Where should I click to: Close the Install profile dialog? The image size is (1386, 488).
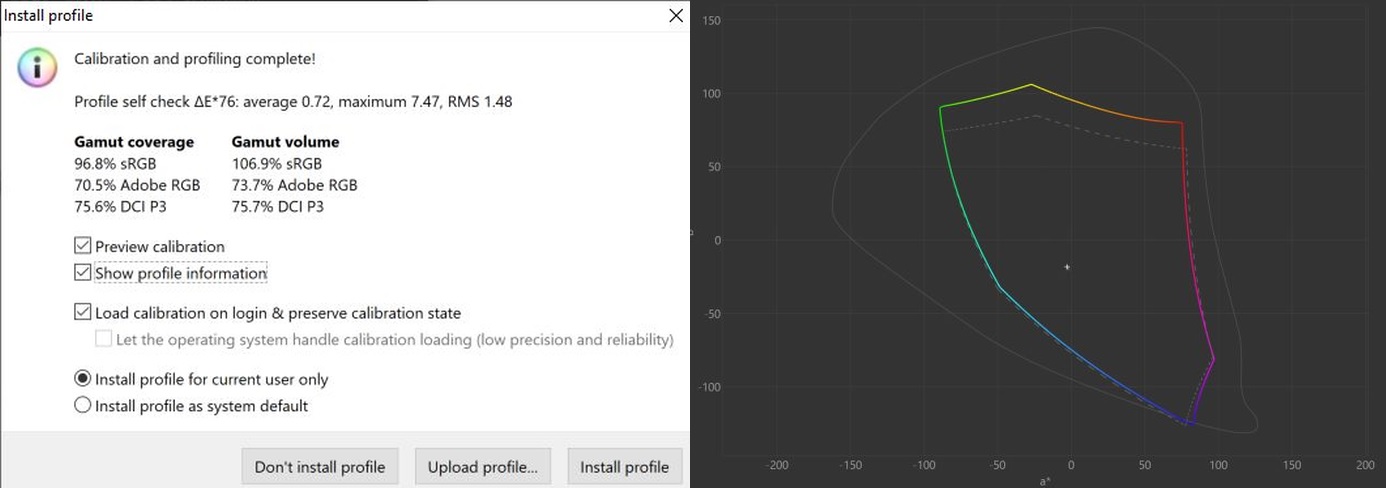coord(676,16)
